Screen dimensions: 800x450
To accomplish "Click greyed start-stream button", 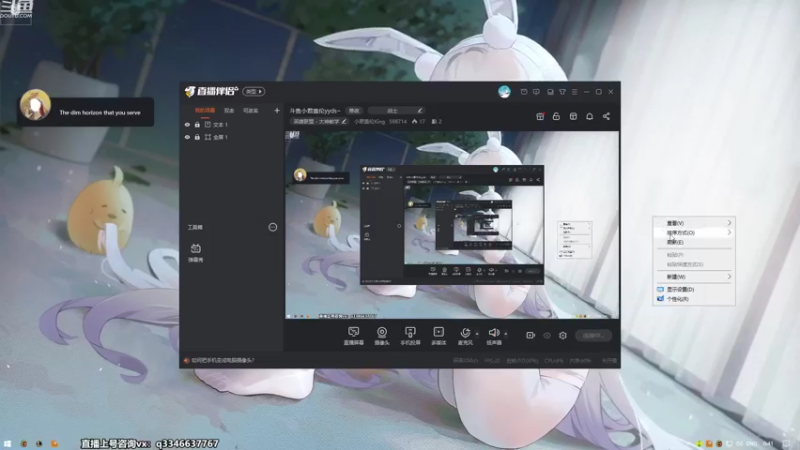I will (593, 335).
